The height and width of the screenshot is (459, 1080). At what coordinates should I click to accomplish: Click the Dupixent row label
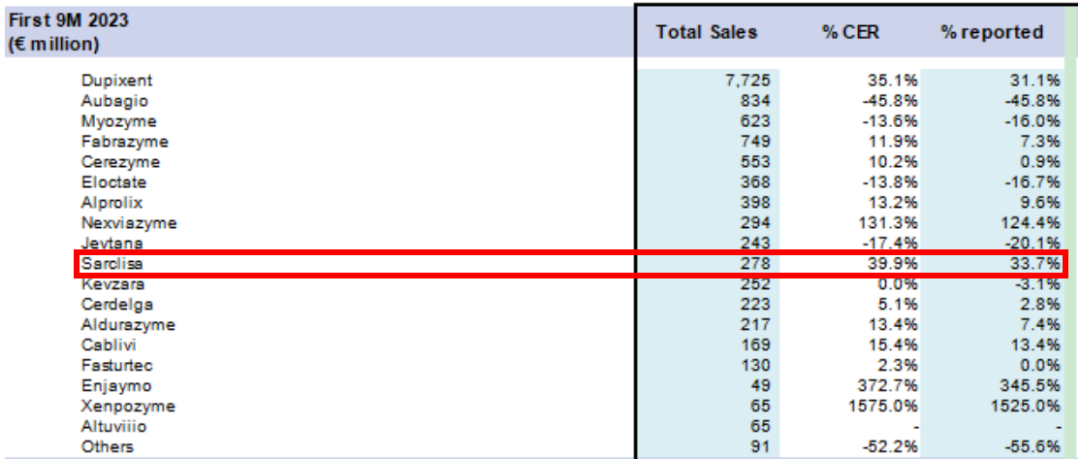(116, 80)
